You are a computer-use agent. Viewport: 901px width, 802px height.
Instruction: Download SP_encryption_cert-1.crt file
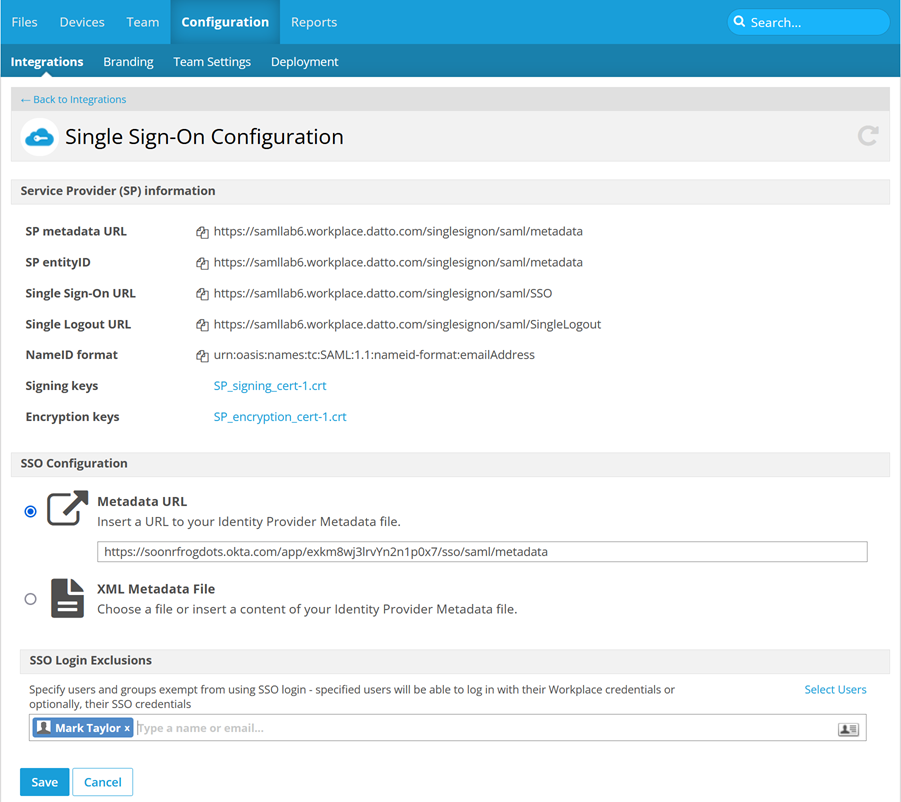coord(280,417)
